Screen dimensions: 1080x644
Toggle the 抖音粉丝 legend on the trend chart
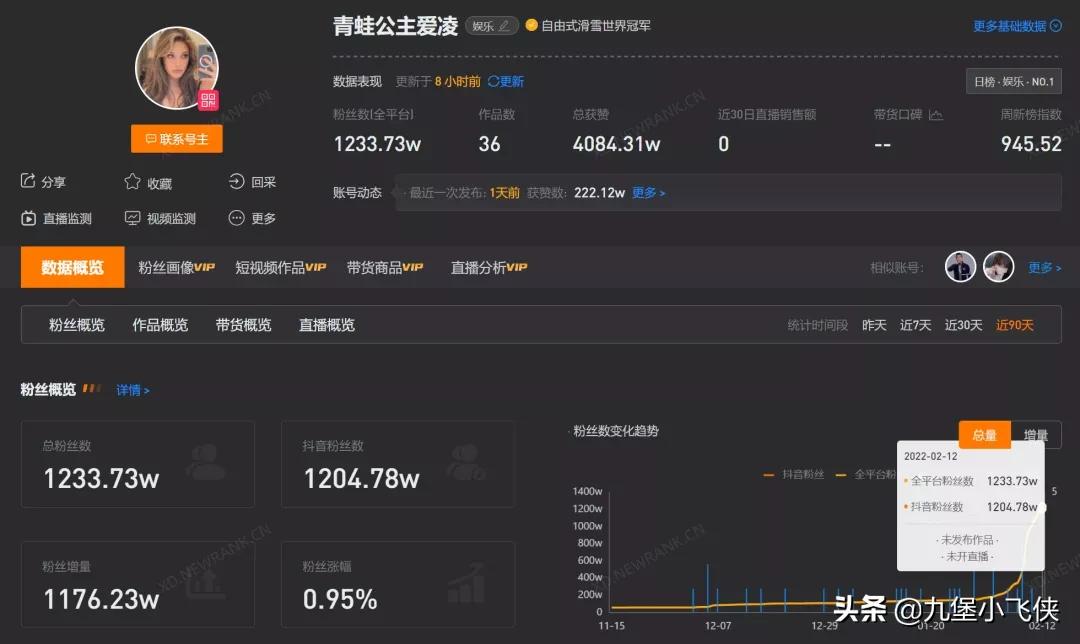click(795, 475)
